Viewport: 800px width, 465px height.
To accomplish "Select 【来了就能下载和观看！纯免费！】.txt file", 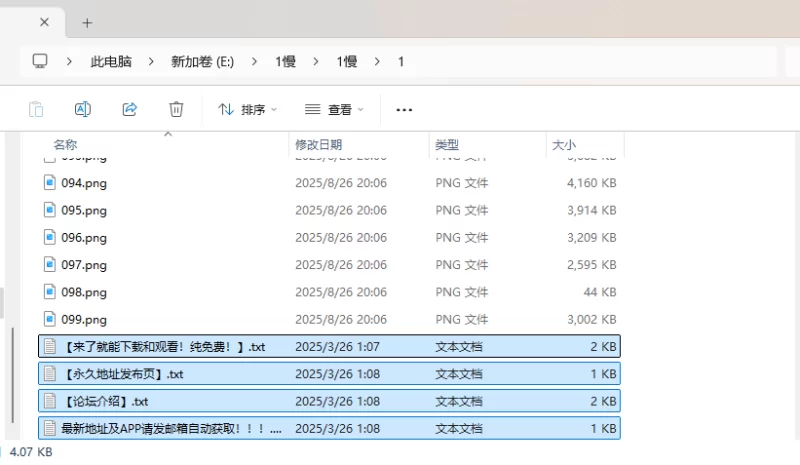I will [329, 347].
